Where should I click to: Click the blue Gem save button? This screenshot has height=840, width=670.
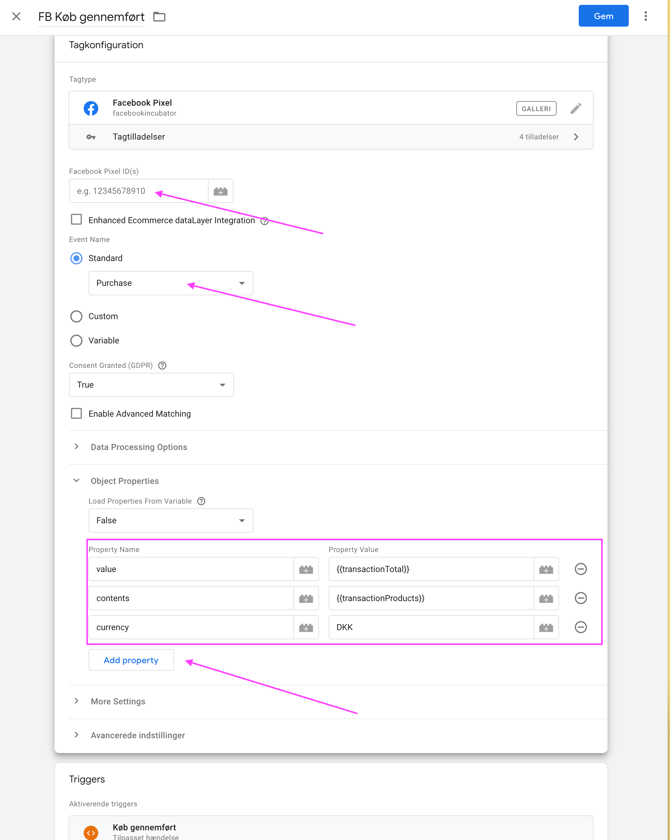tap(603, 16)
